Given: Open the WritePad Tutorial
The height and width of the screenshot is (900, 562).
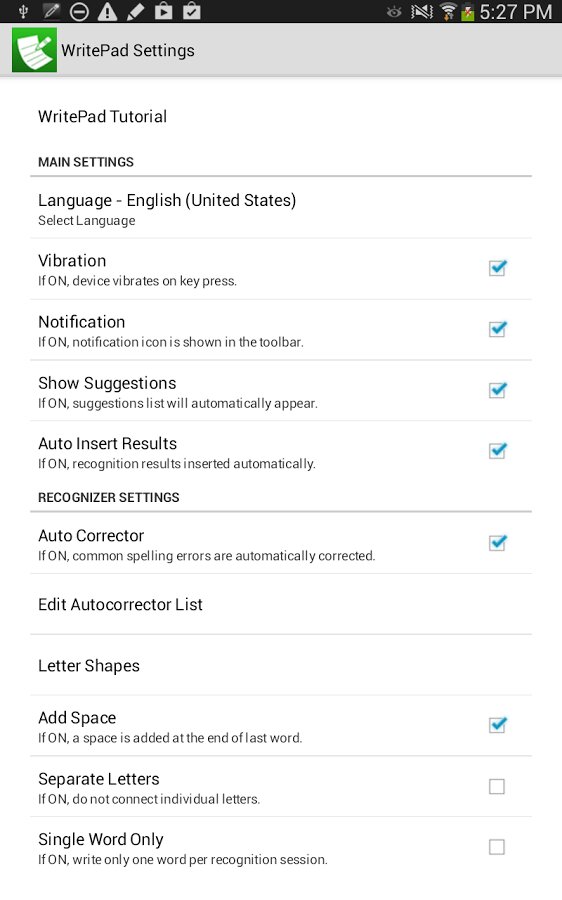Looking at the screenshot, I should [x=281, y=117].
